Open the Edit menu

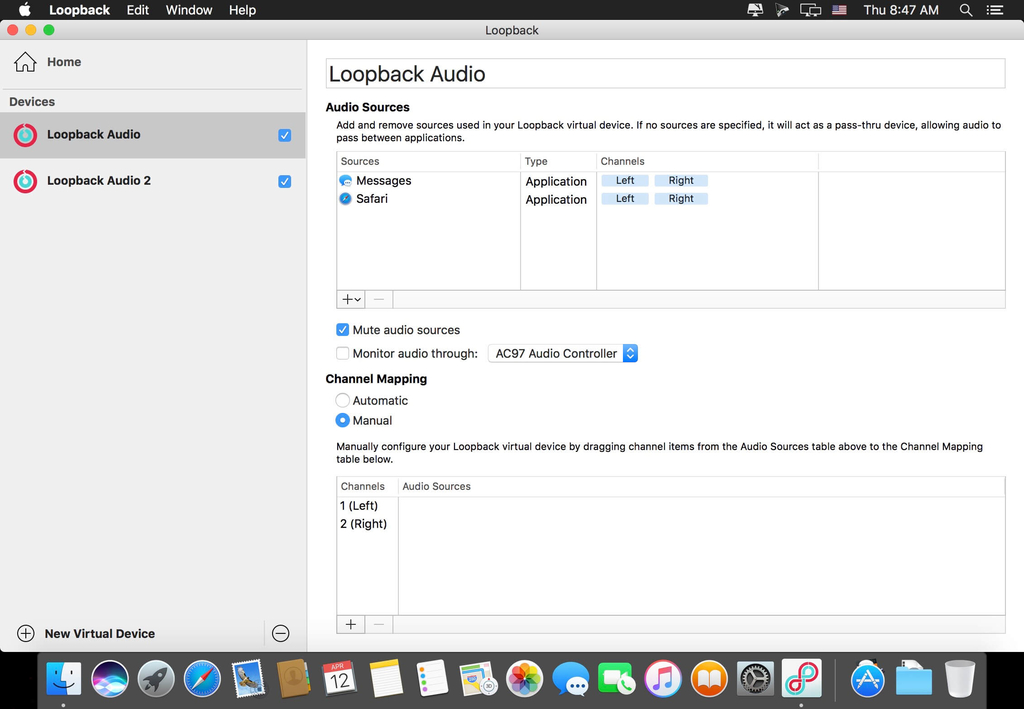click(138, 10)
